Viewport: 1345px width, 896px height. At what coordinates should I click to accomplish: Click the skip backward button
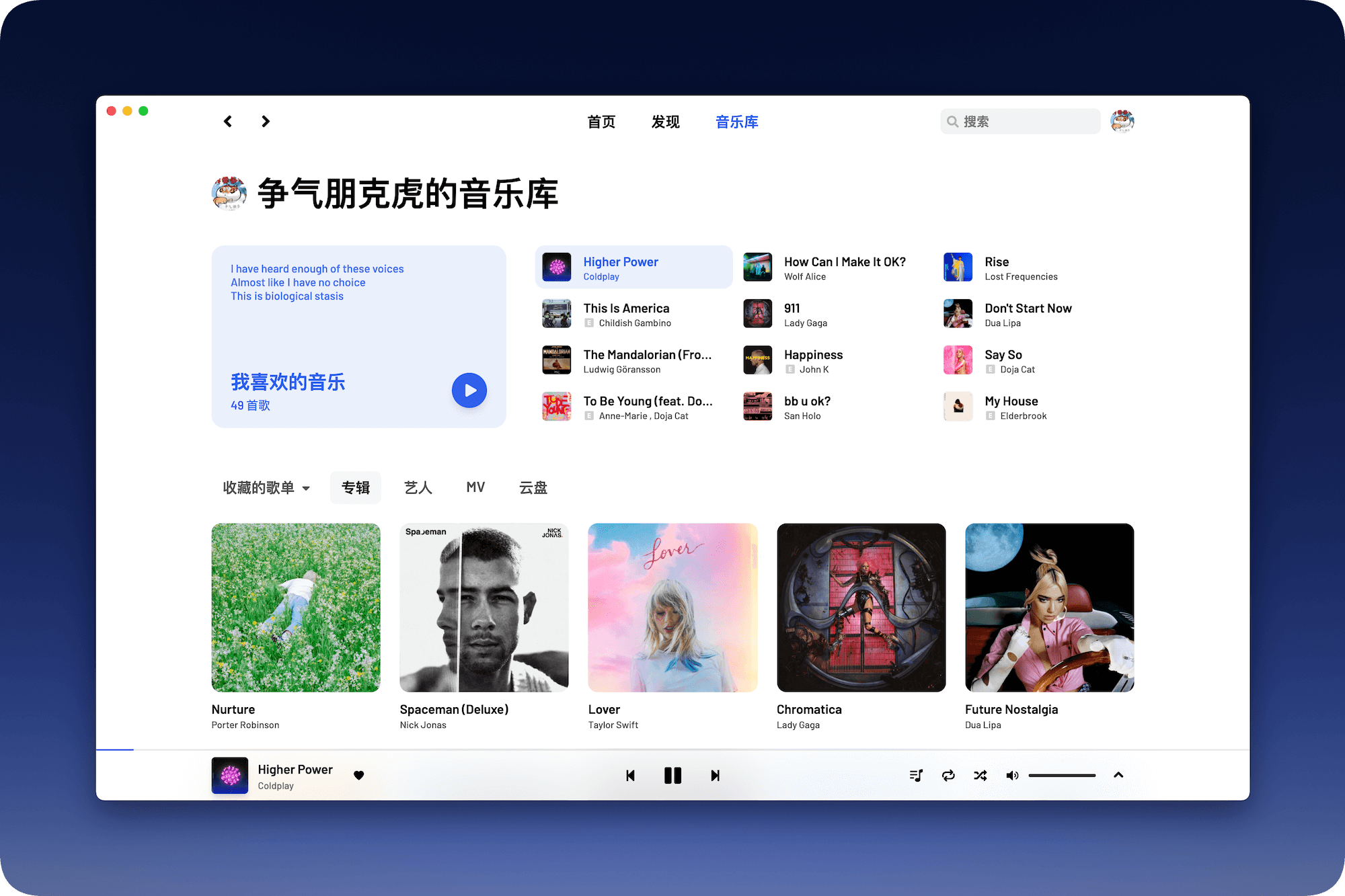629,775
